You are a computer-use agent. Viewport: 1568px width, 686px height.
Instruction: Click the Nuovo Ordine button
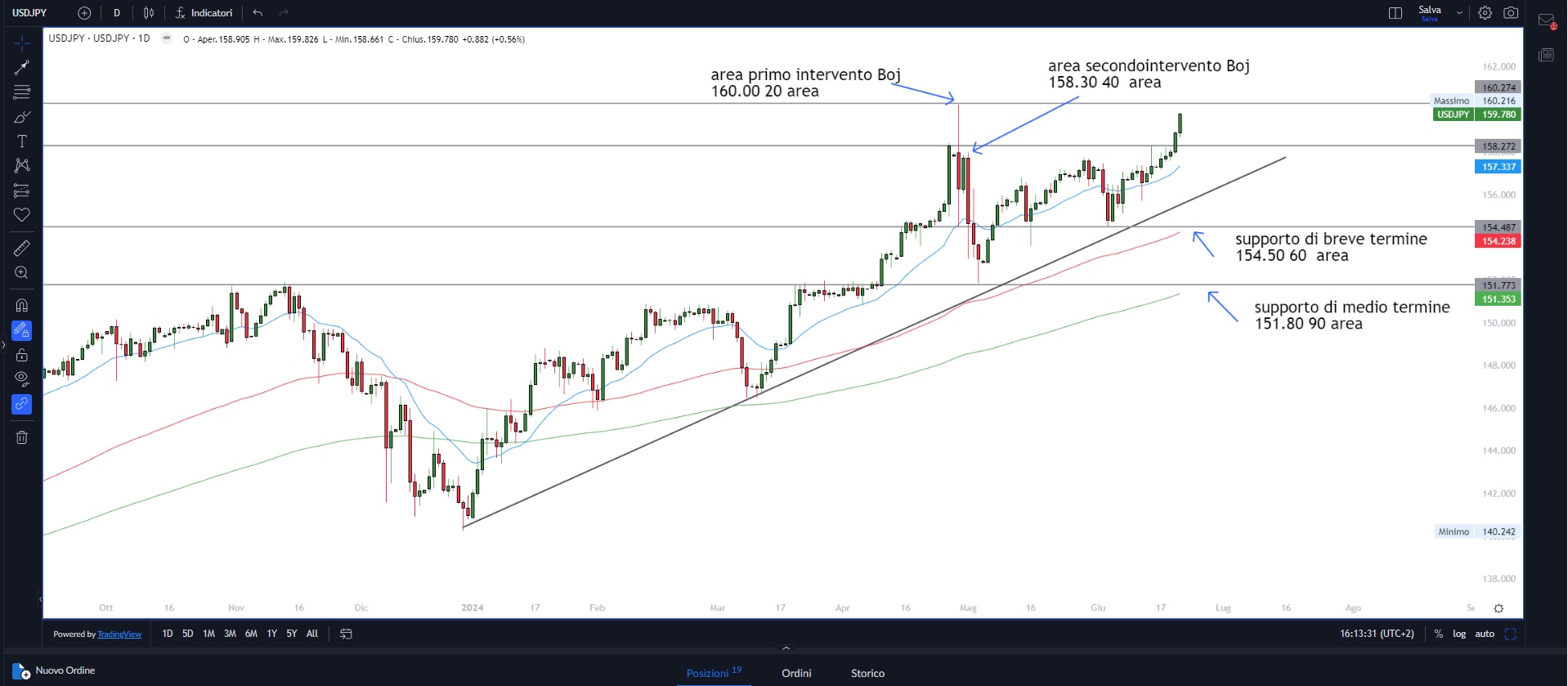tap(54, 671)
